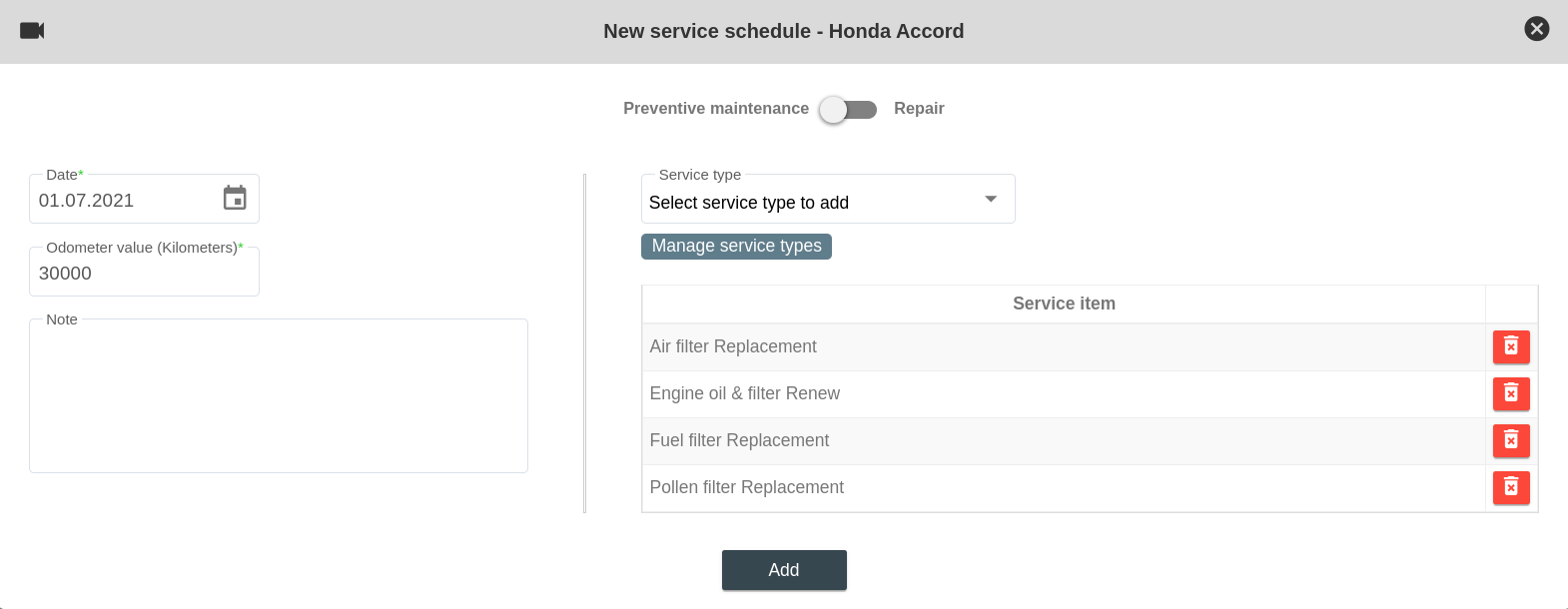Expand the Service type dropdown arrow
The width and height of the screenshot is (1568, 609).
pyautogui.click(x=990, y=200)
